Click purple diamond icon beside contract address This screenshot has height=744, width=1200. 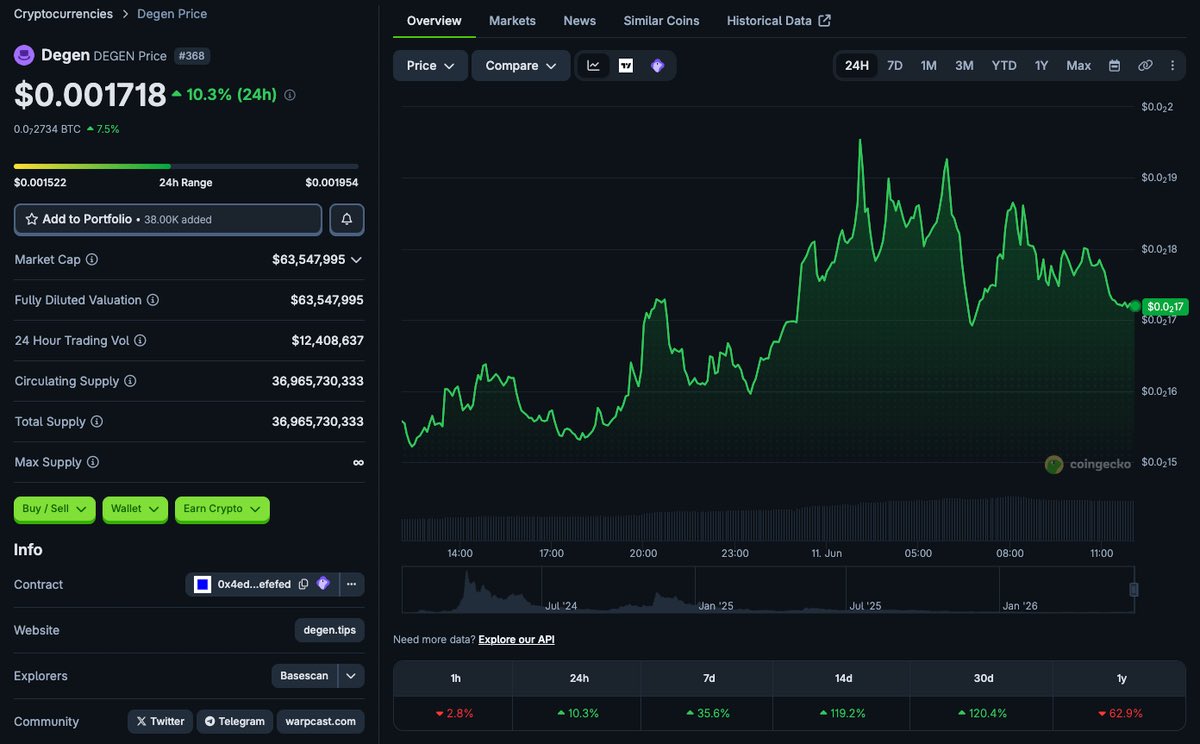point(323,584)
